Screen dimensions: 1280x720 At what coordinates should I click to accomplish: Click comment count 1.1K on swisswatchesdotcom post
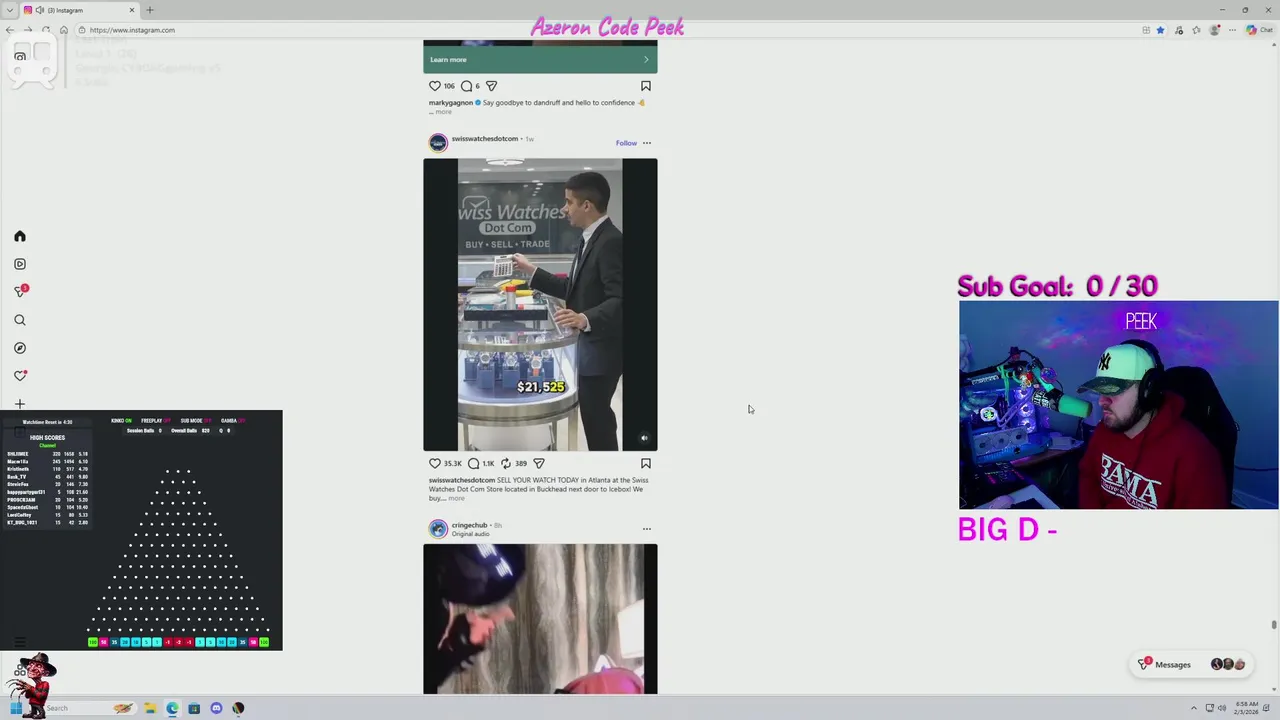pyautogui.click(x=488, y=463)
